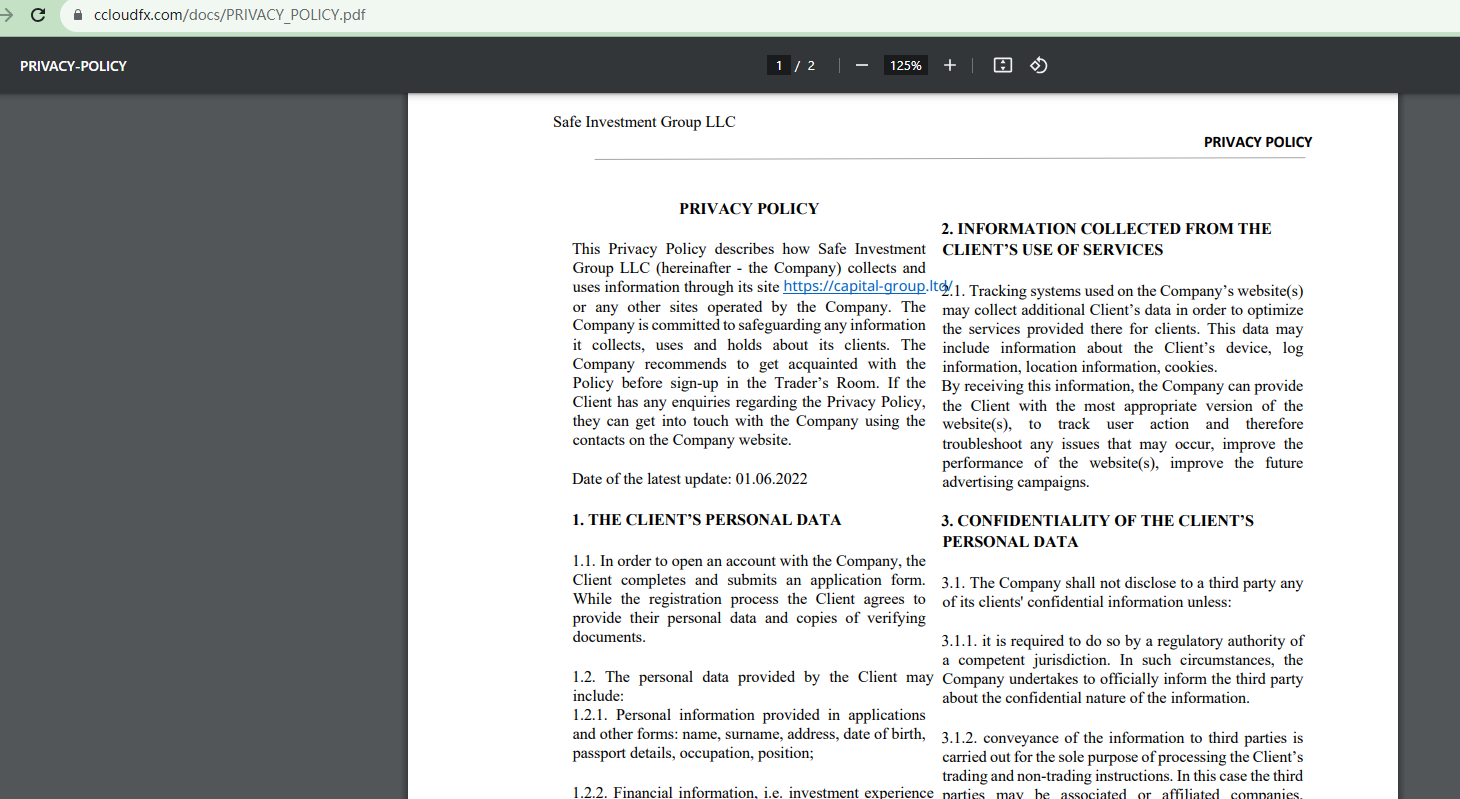Click the 125% zoom level field
This screenshot has width=1460, height=799.
click(905, 65)
